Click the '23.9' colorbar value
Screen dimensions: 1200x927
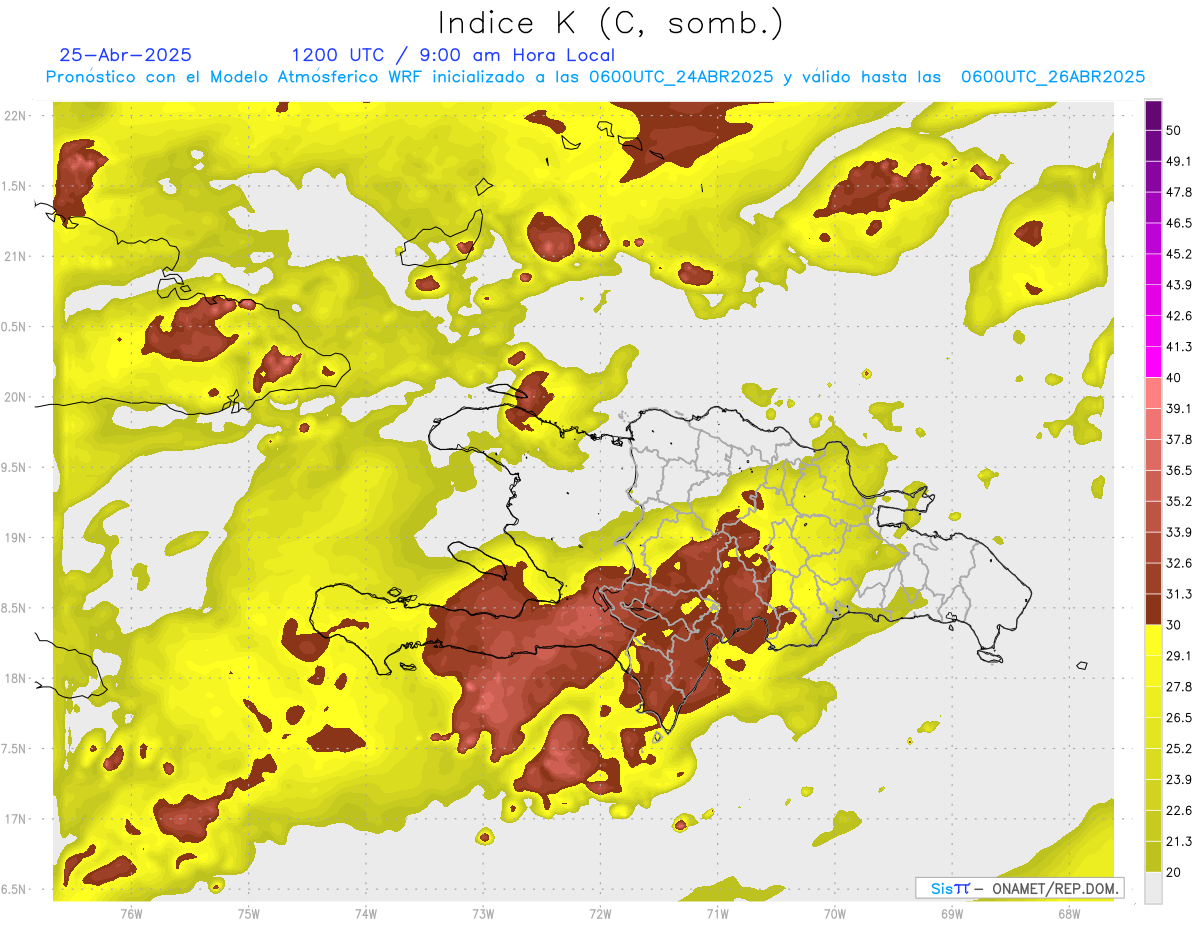coord(1179,780)
